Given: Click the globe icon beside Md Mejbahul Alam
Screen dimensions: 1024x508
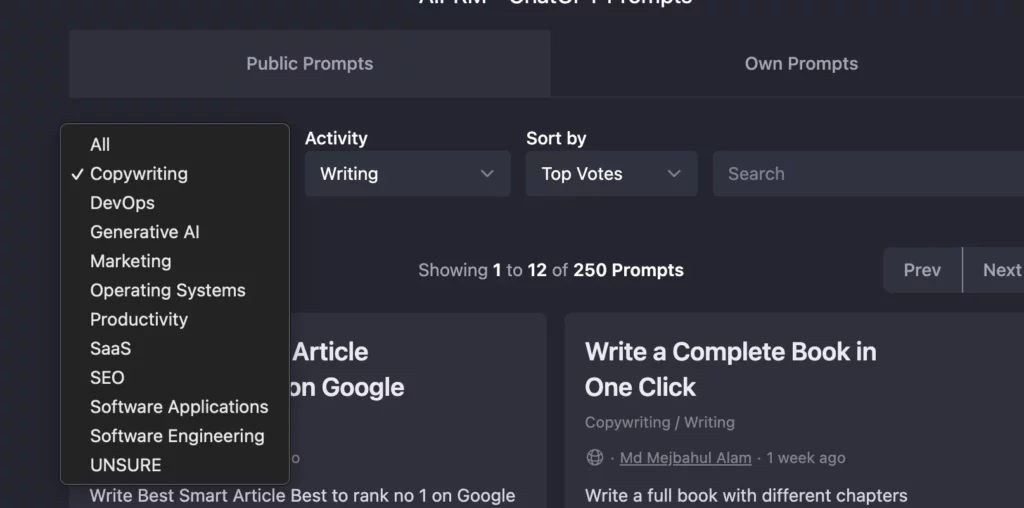Looking at the screenshot, I should click(594, 458).
